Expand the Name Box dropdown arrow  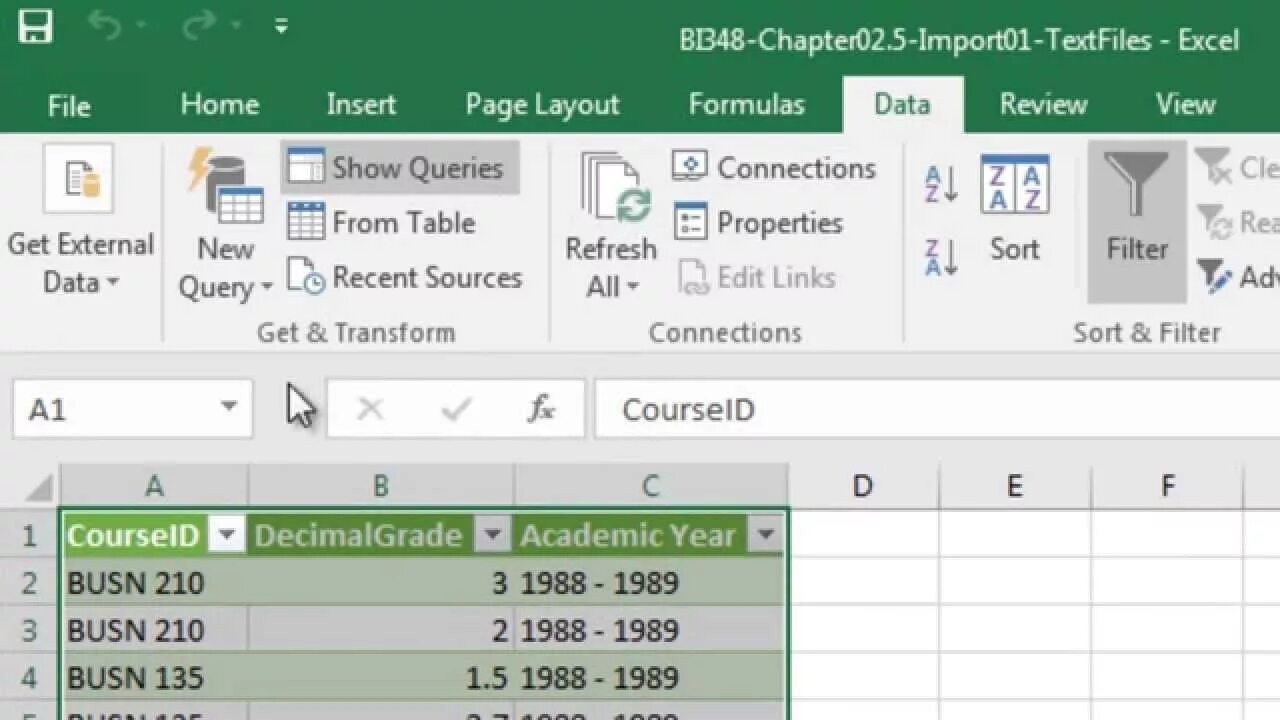coord(229,408)
